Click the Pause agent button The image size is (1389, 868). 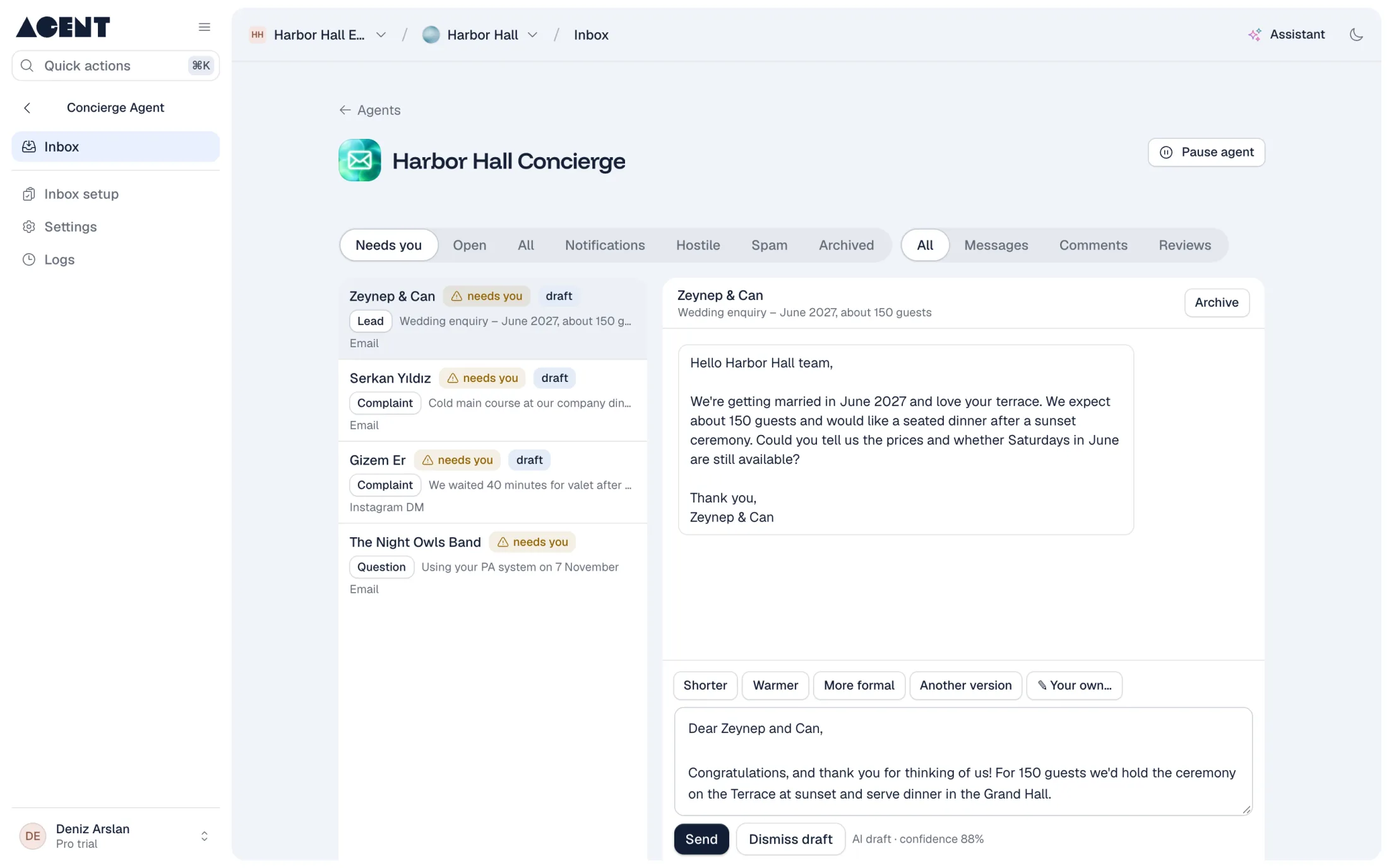pyautogui.click(x=1206, y=152)
